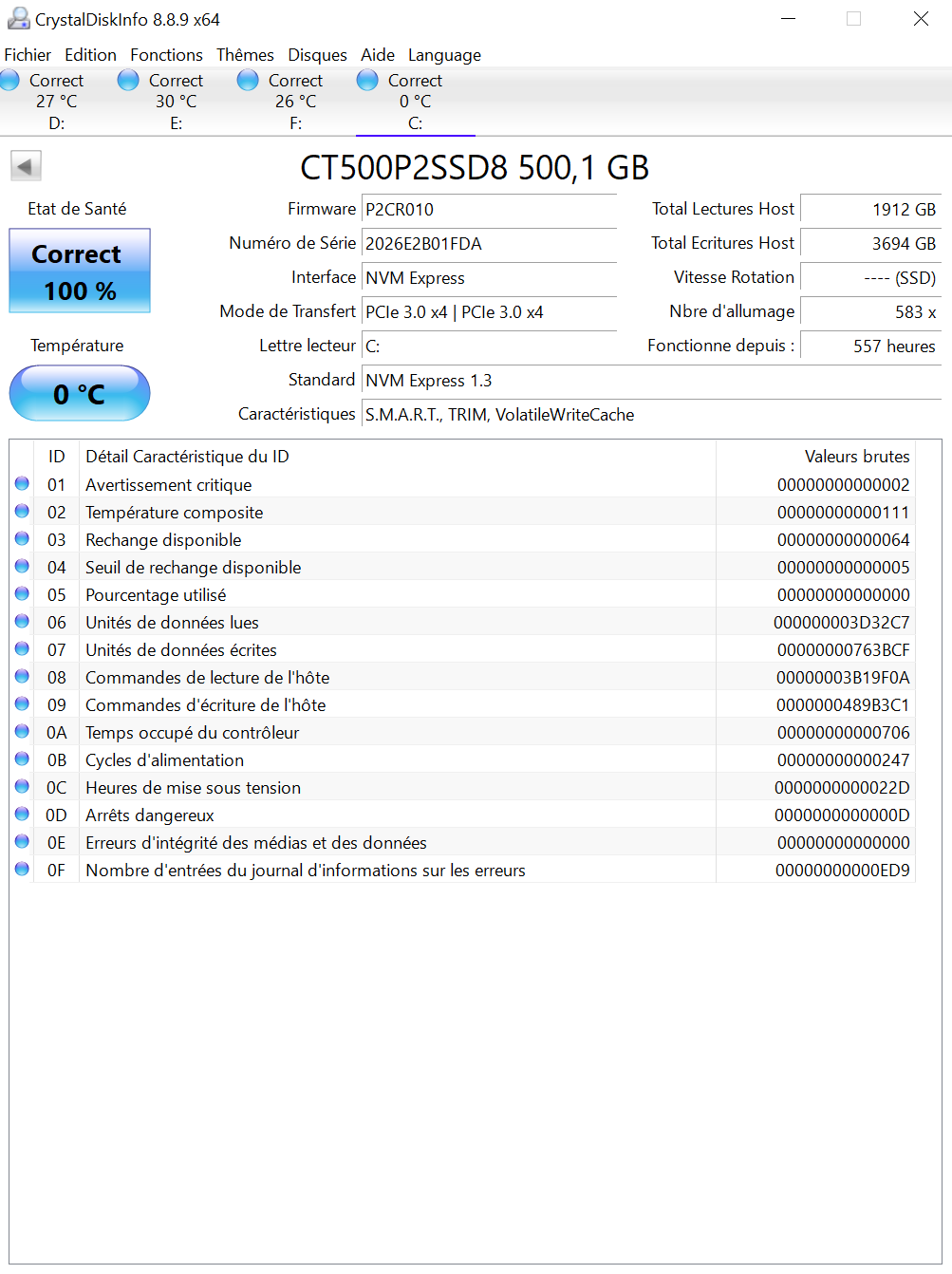The image size is (952, 1274).
Task: Click status dot of Température composite row
Action: tap(22, 511)
